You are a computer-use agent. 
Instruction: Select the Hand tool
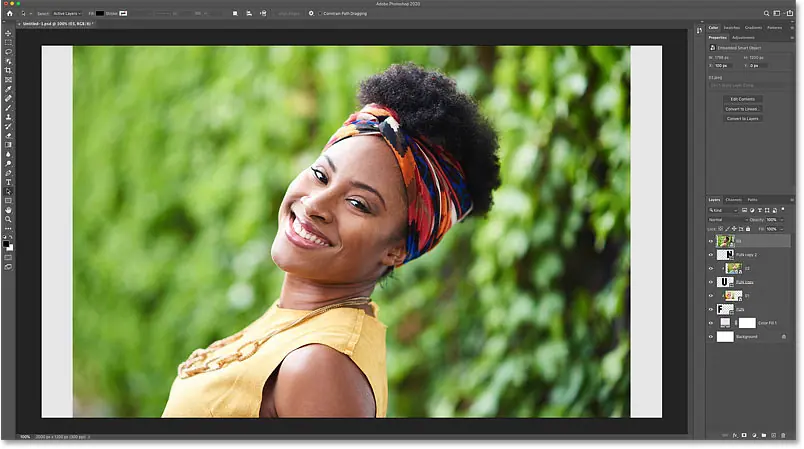coord(8,210)
